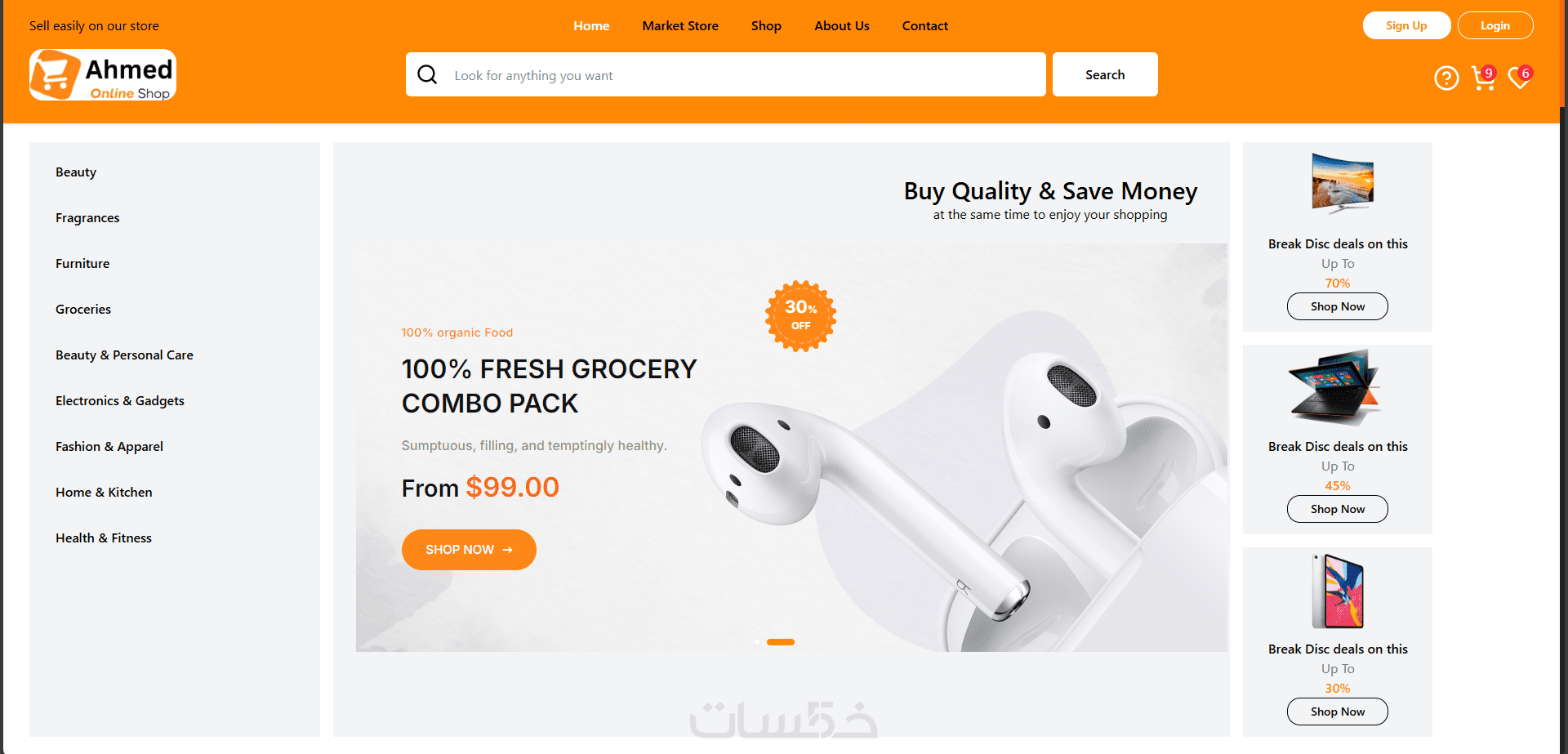Click the Ahmed Online Shop logo
Viewport: 1568px width, 754px height.
103,74
